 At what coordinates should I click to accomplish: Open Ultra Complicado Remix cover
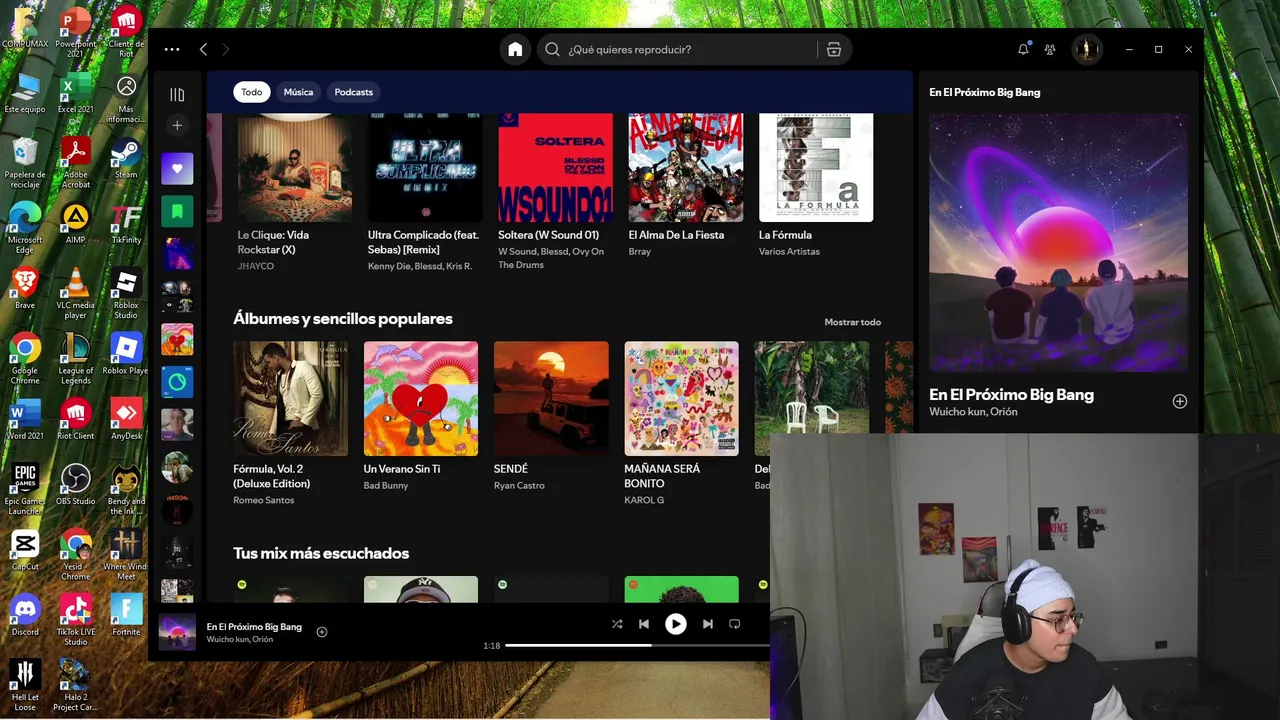click(x=425, y=167)
